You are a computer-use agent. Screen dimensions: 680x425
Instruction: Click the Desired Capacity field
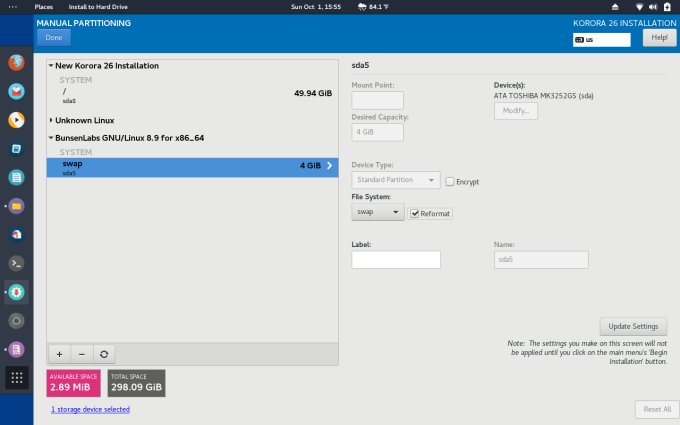pyautogui.click(x=377, y=132)
